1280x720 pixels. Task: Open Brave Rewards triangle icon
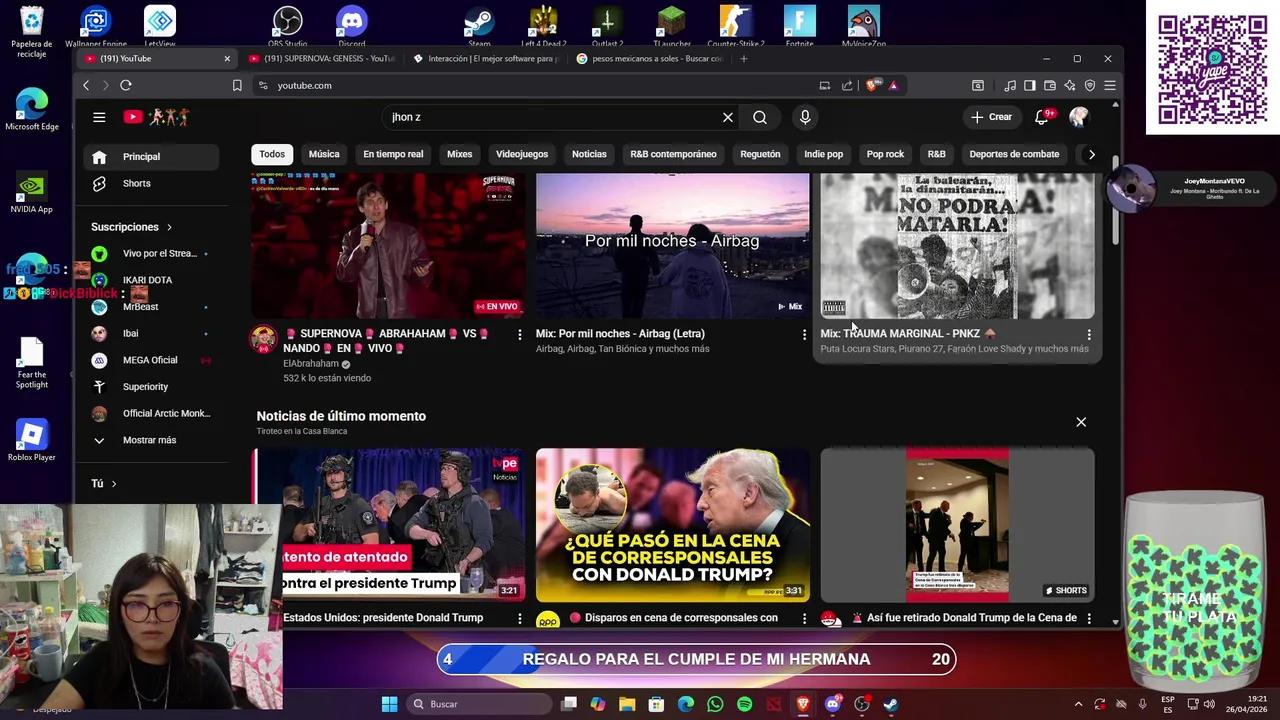[893, 85]
